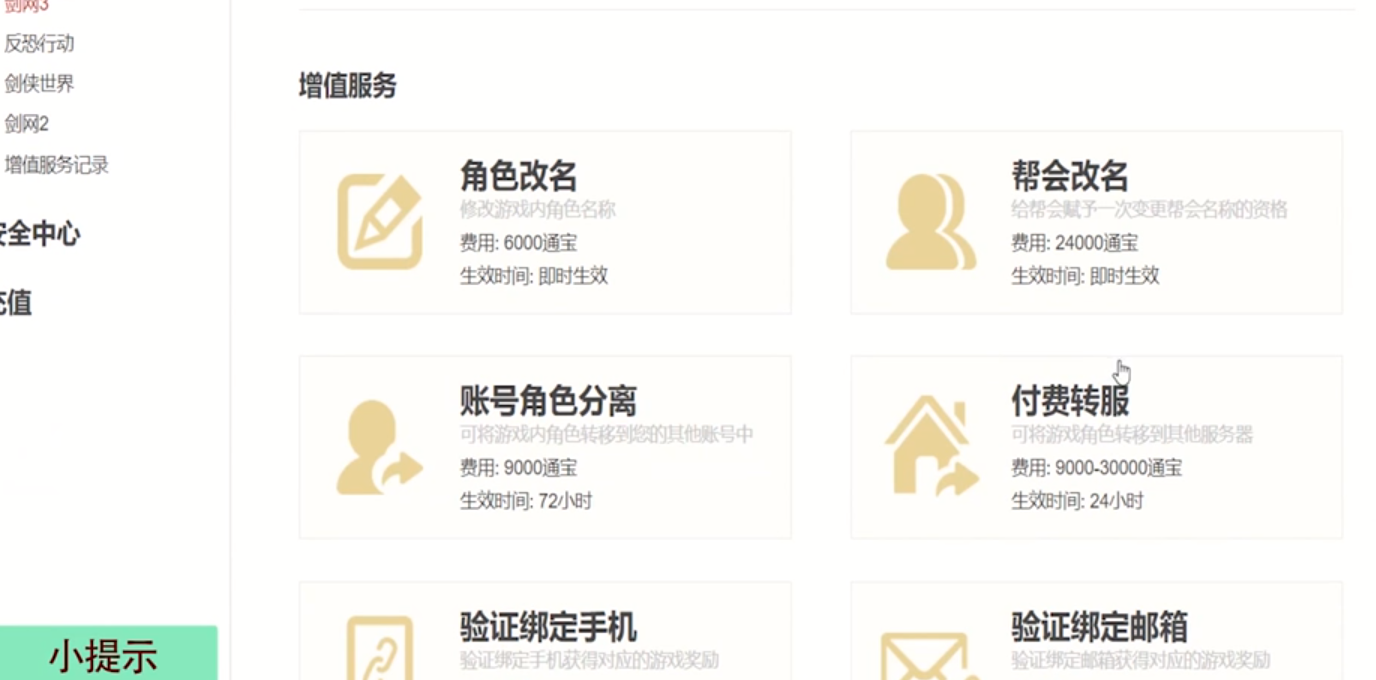This screenshot has height=680, width=1376.
Task: Open the 验证绑定手机 service title
Action: tap(547, 627)
